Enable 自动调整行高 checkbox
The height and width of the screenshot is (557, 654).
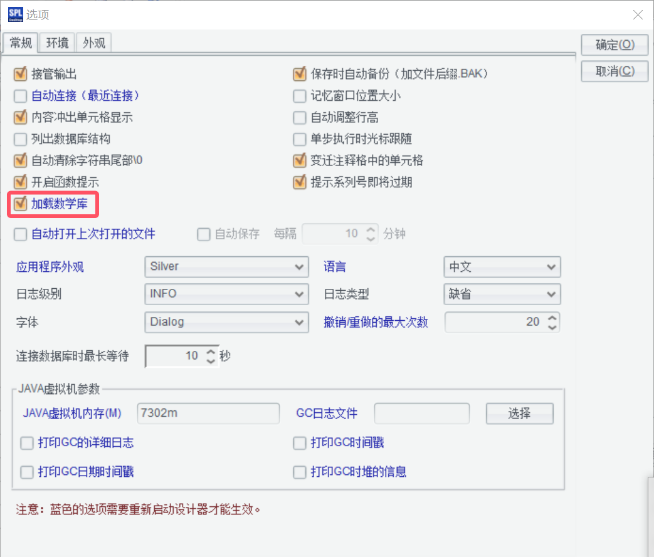point(299,117)
